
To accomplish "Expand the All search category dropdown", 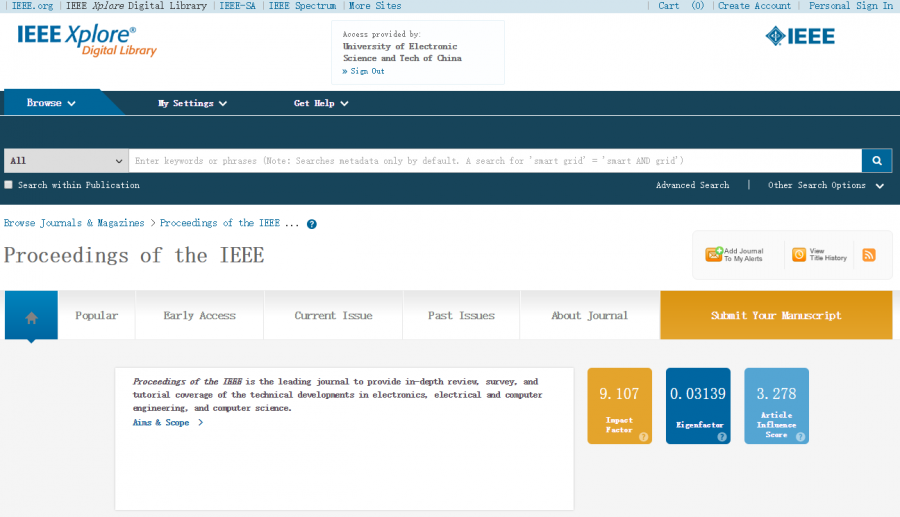I will pyautogui.click(x=65, y=161).
